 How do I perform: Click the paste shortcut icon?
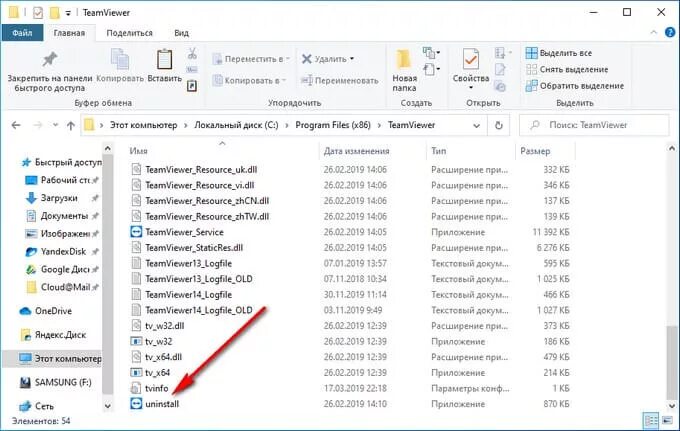pos(192,86)
